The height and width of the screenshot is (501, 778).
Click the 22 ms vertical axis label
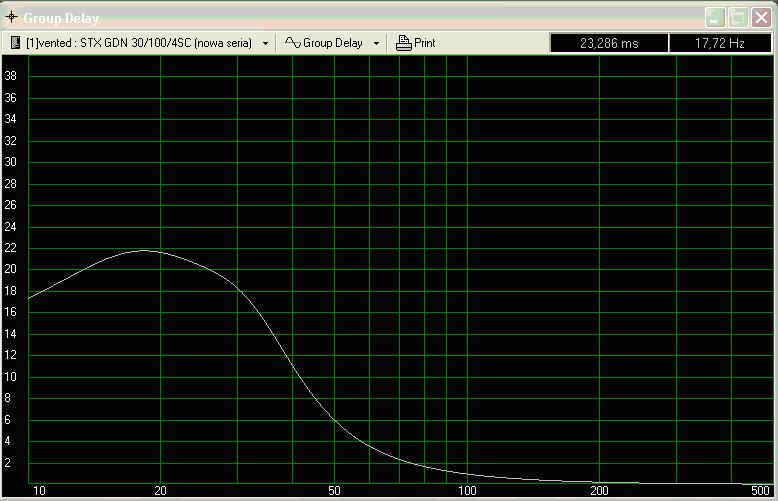[x=10, y=248]
